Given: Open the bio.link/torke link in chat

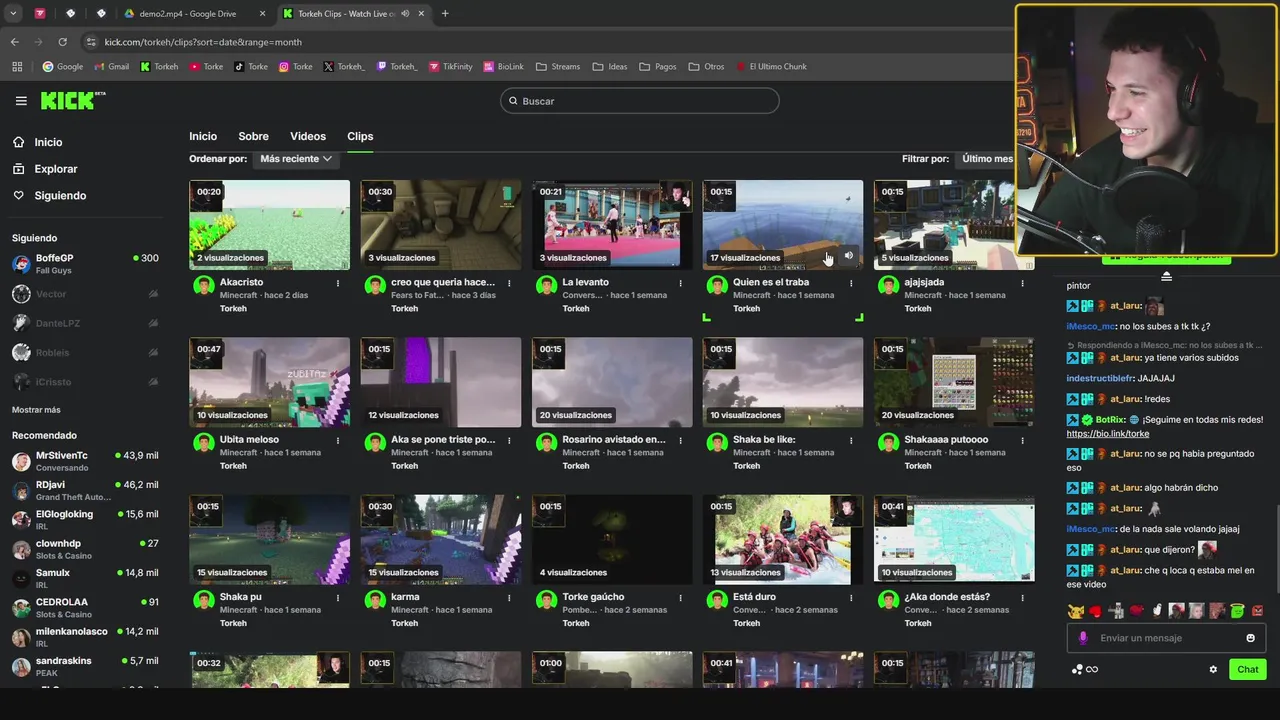Looking at the screenshot, I should coord(1108,434).
